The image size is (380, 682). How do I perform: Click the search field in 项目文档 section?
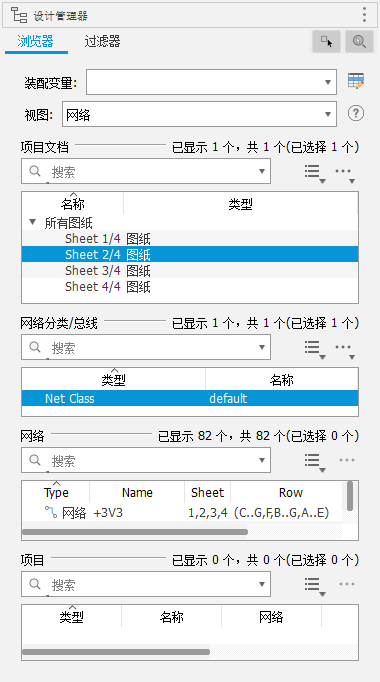pos(146,171)
